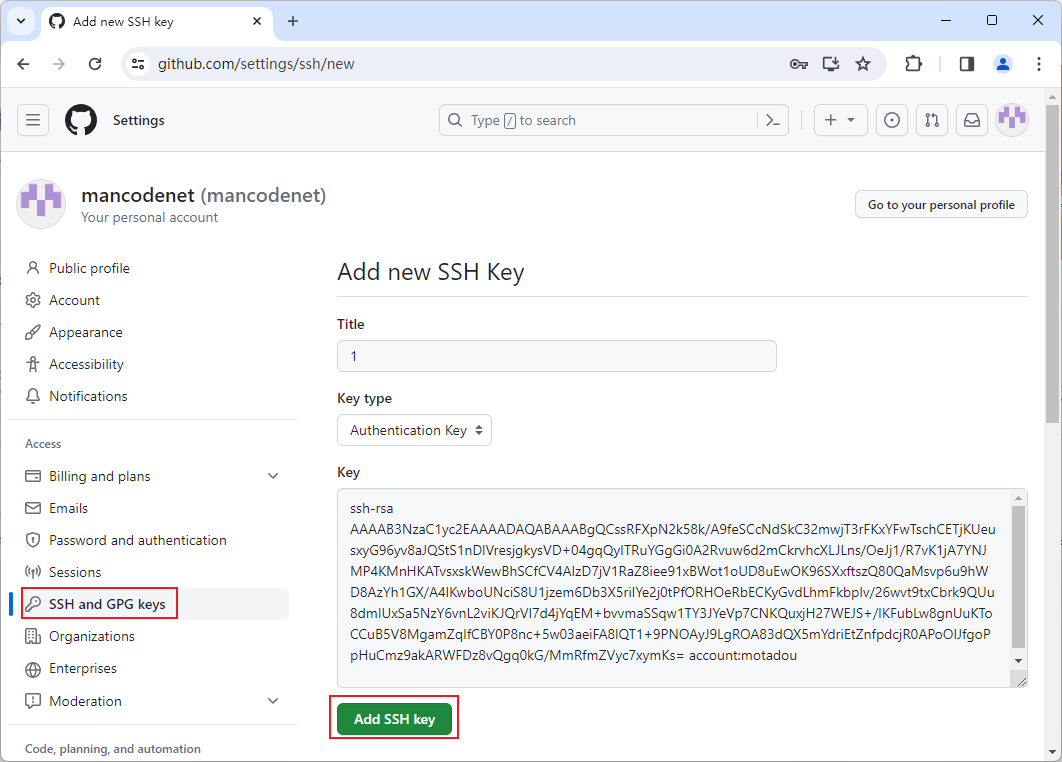Toggle the browser side panel
This screenshot has width=1062, height=762.
[966, 64]
